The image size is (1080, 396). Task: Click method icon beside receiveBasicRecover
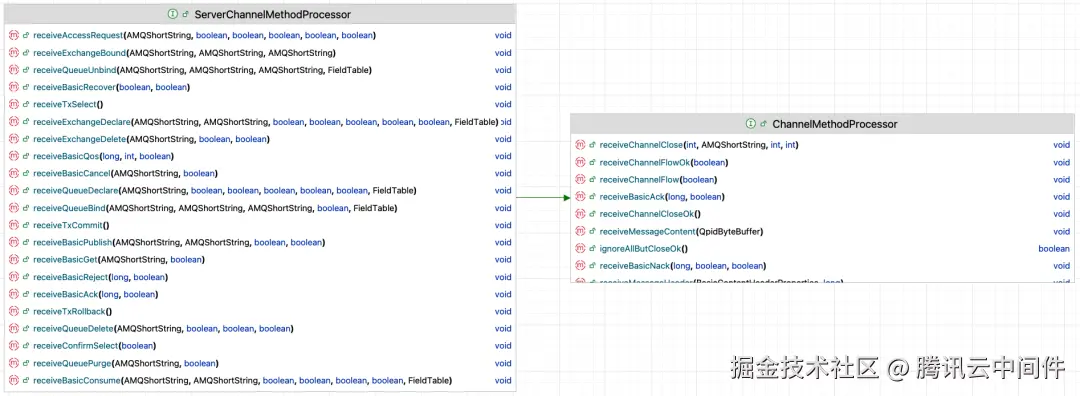(14, 87)
